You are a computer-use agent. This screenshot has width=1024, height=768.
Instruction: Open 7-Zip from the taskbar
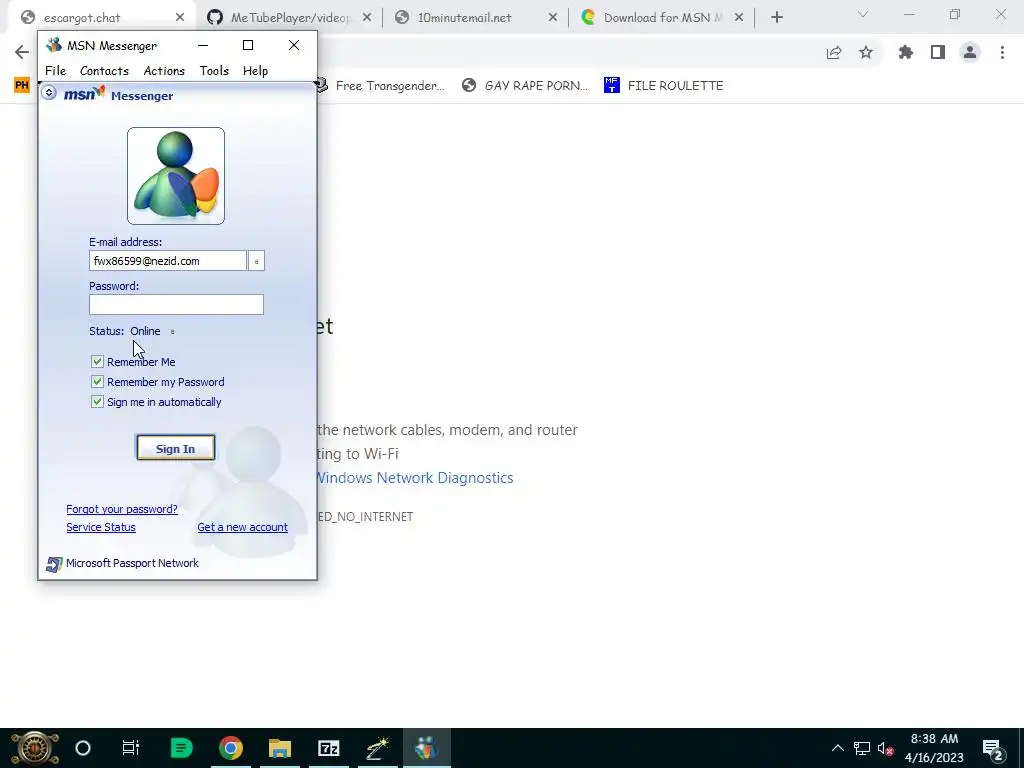tap(328, 748)
